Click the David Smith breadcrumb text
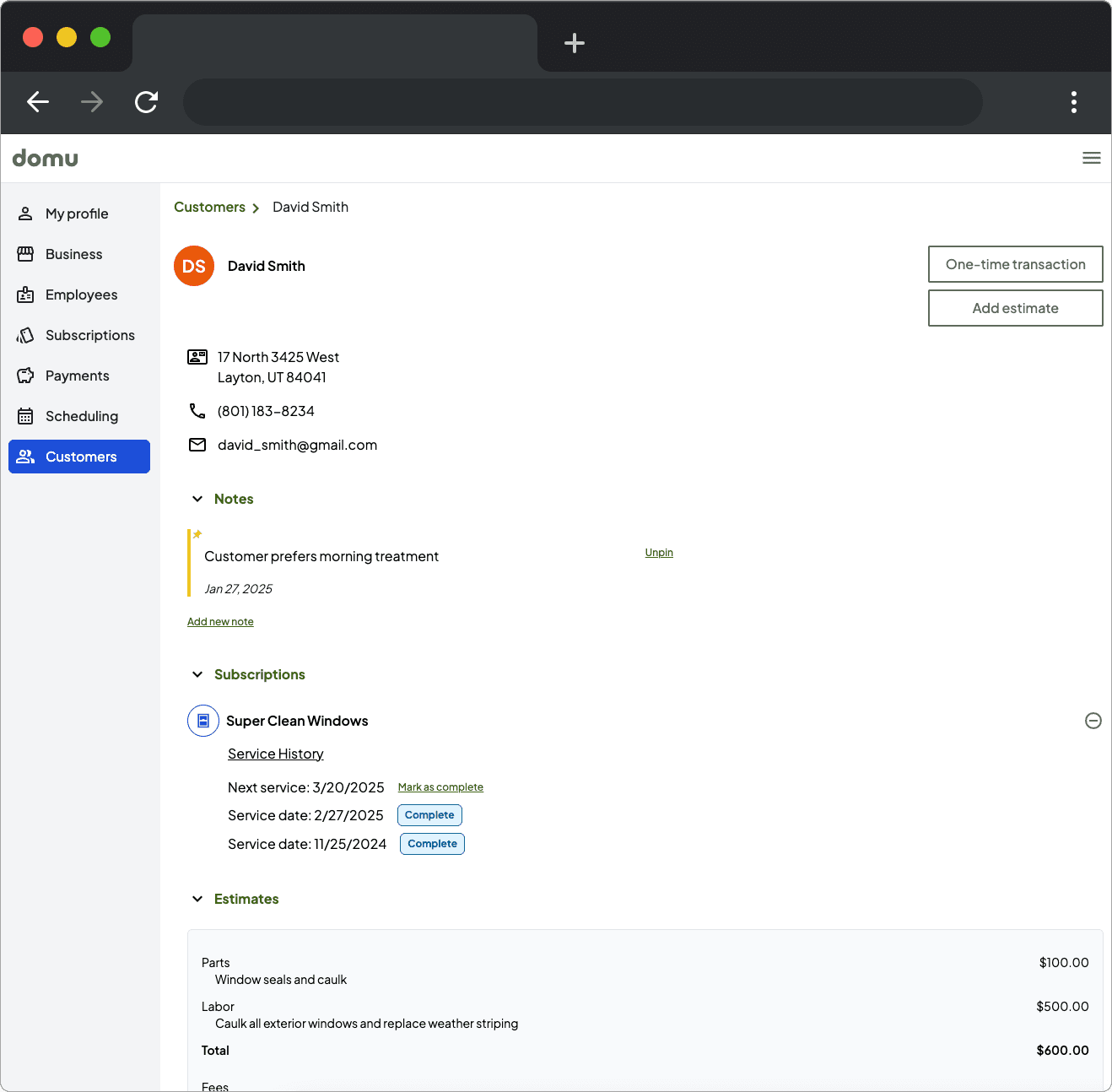The image size is (1112, 1092). (x=310, y=207)
